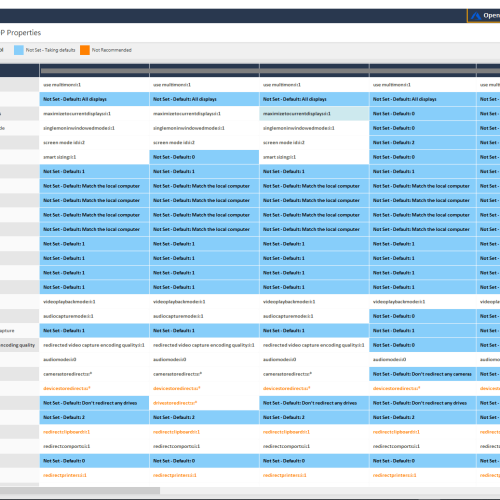The width and height of the screenshot is (500, 500).
Task: Select 'Not Set - Default: Don't redirect any cameras' in fourth column
Action: click(423, 374)
